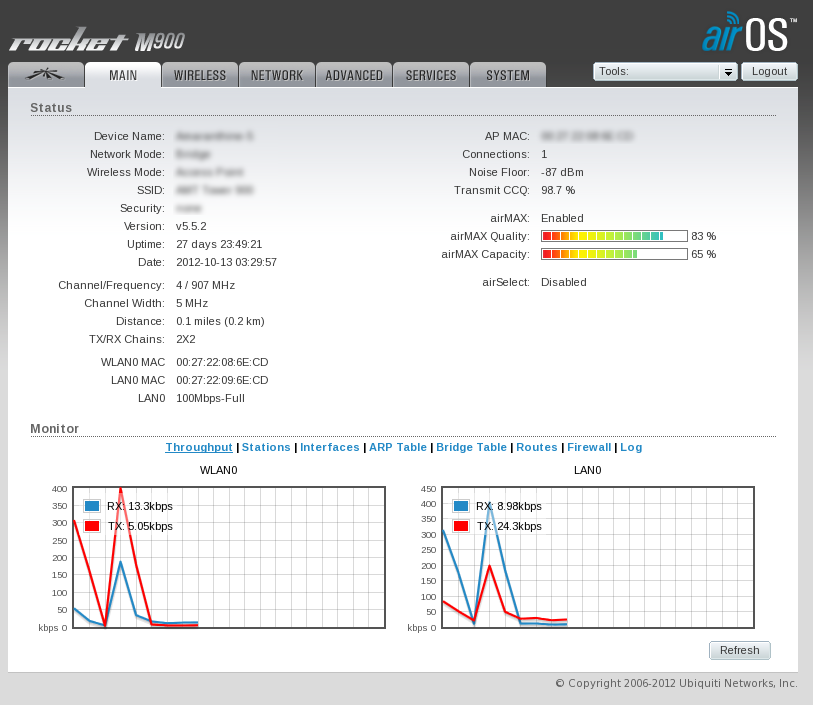Click the LAN0 throughput graph
This screenshot has width=813, height=705.
598,557
